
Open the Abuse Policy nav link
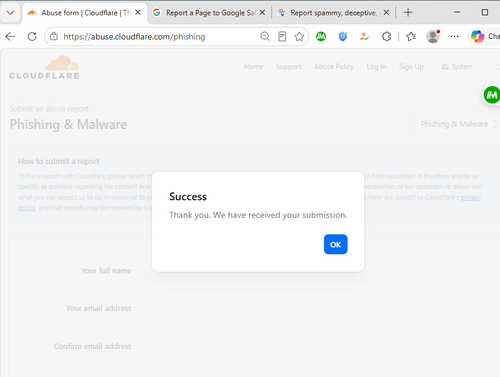pyautogui.click(x=334, y=67)
